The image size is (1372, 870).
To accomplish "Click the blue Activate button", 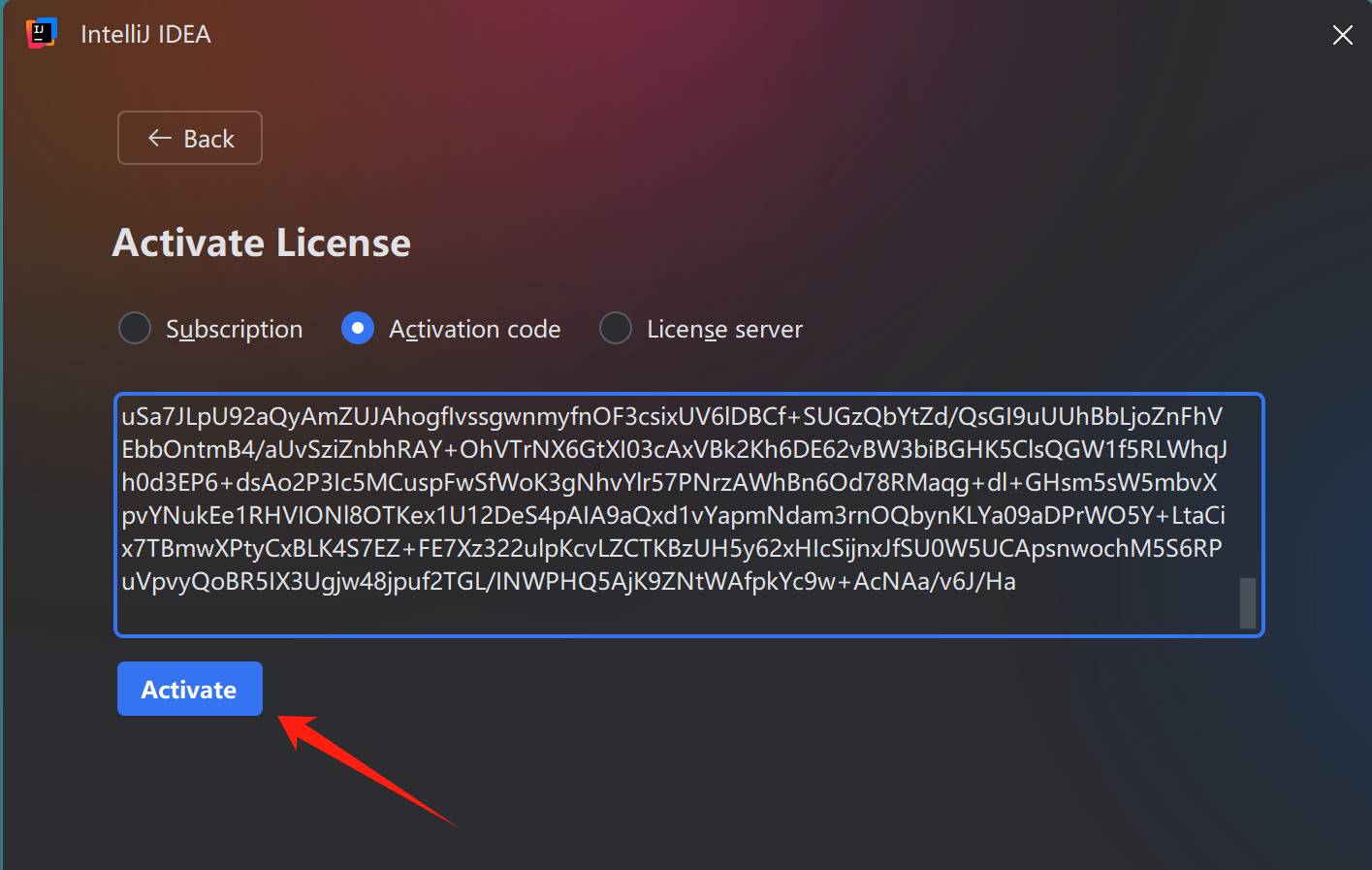I will (190, 689).
